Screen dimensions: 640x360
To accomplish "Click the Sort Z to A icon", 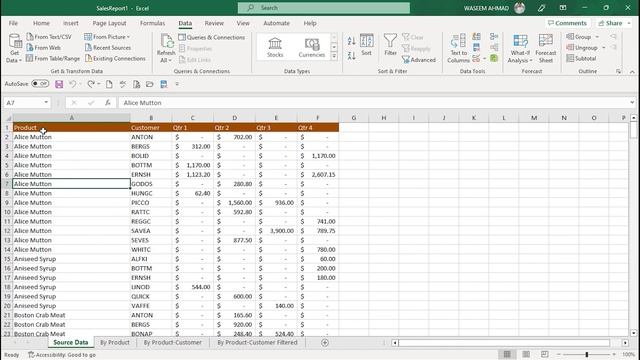I will [x=351, y=55].
